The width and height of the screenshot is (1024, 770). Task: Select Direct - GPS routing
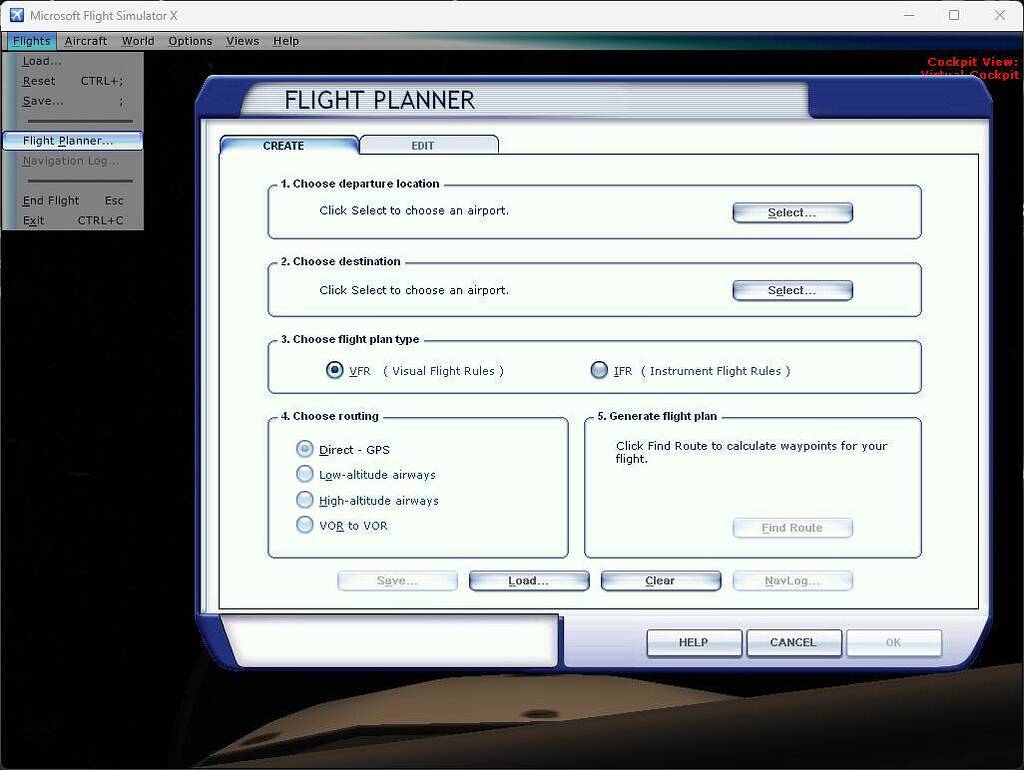(x=304, y=448)
